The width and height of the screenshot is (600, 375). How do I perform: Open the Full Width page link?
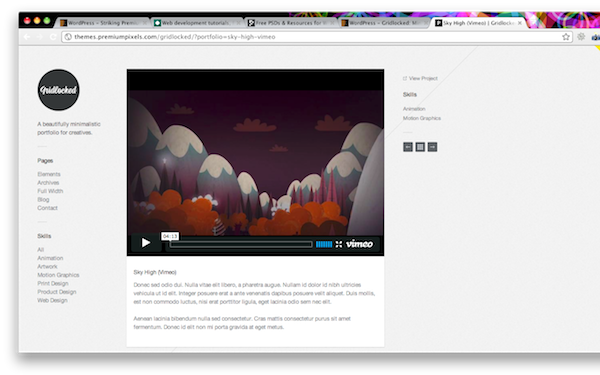pos(50,191)
